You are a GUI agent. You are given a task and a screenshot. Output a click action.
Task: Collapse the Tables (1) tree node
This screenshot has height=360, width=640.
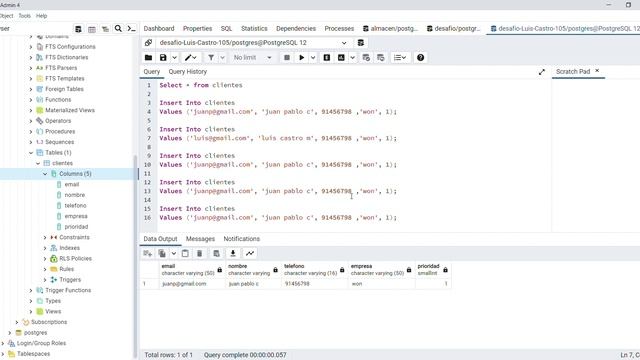(x=31, y=153)
